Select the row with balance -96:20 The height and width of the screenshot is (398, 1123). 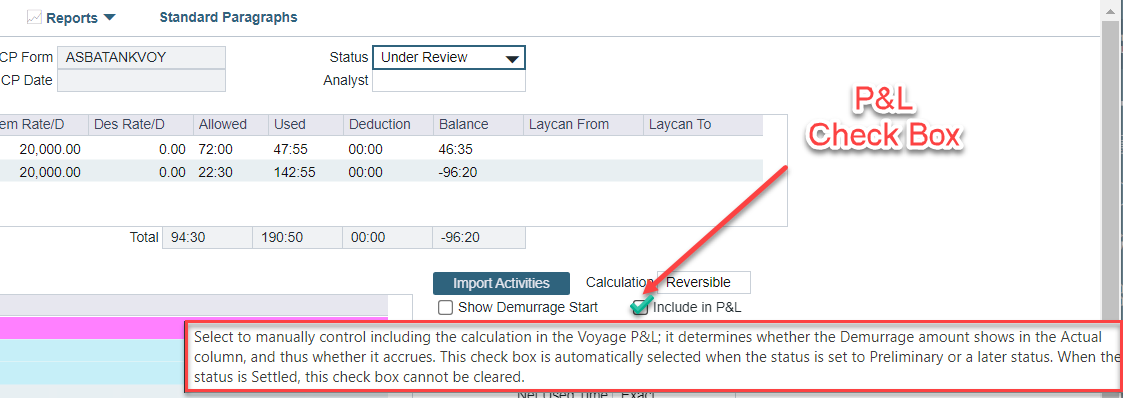coord(381,173)
